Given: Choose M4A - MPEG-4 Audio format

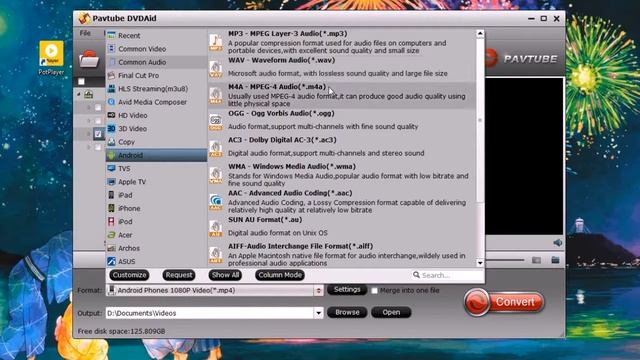Looking at the screenshot, I should point(342,95).
